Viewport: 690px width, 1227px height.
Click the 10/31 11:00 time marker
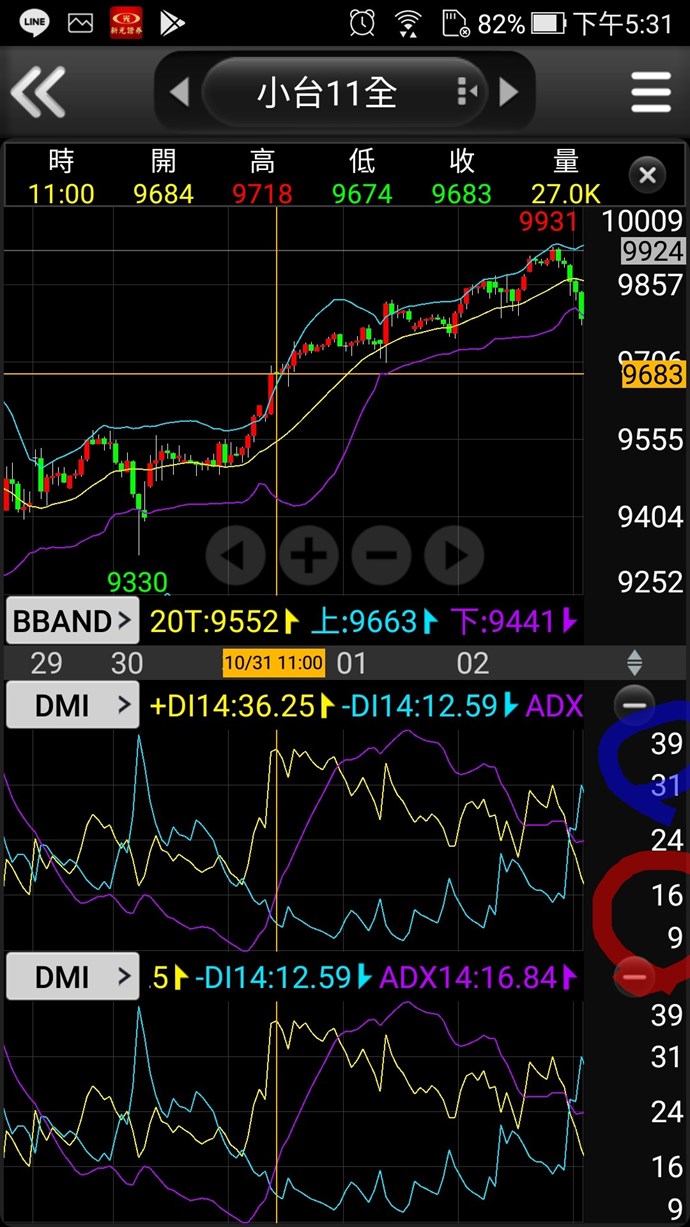tap(273, 663)
